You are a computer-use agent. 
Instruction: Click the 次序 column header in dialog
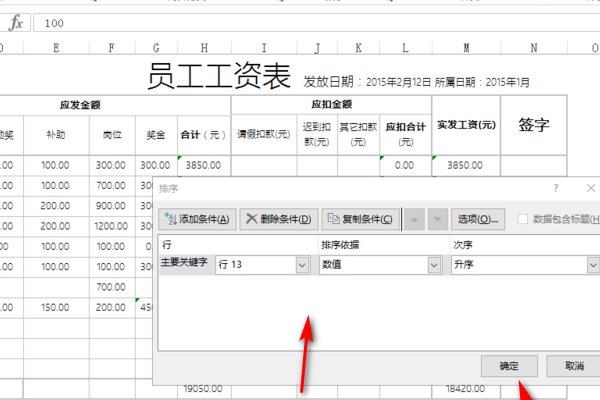pos(463,245)
